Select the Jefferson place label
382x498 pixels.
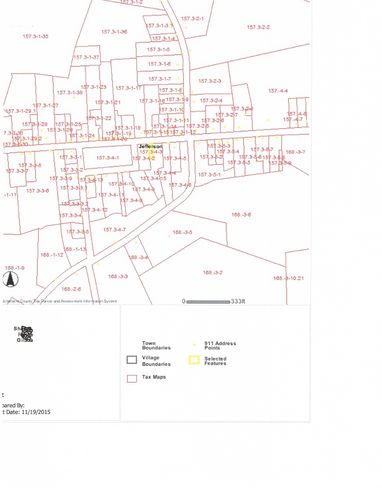[x=150, y=146]
